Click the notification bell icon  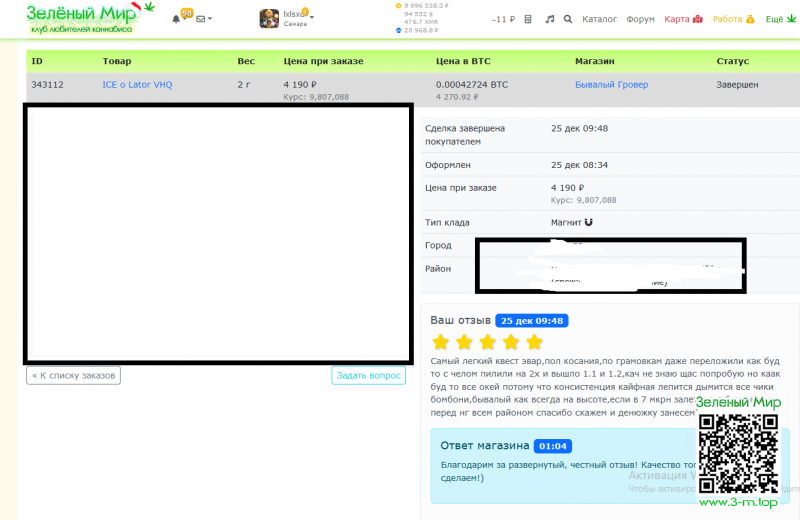177,19
